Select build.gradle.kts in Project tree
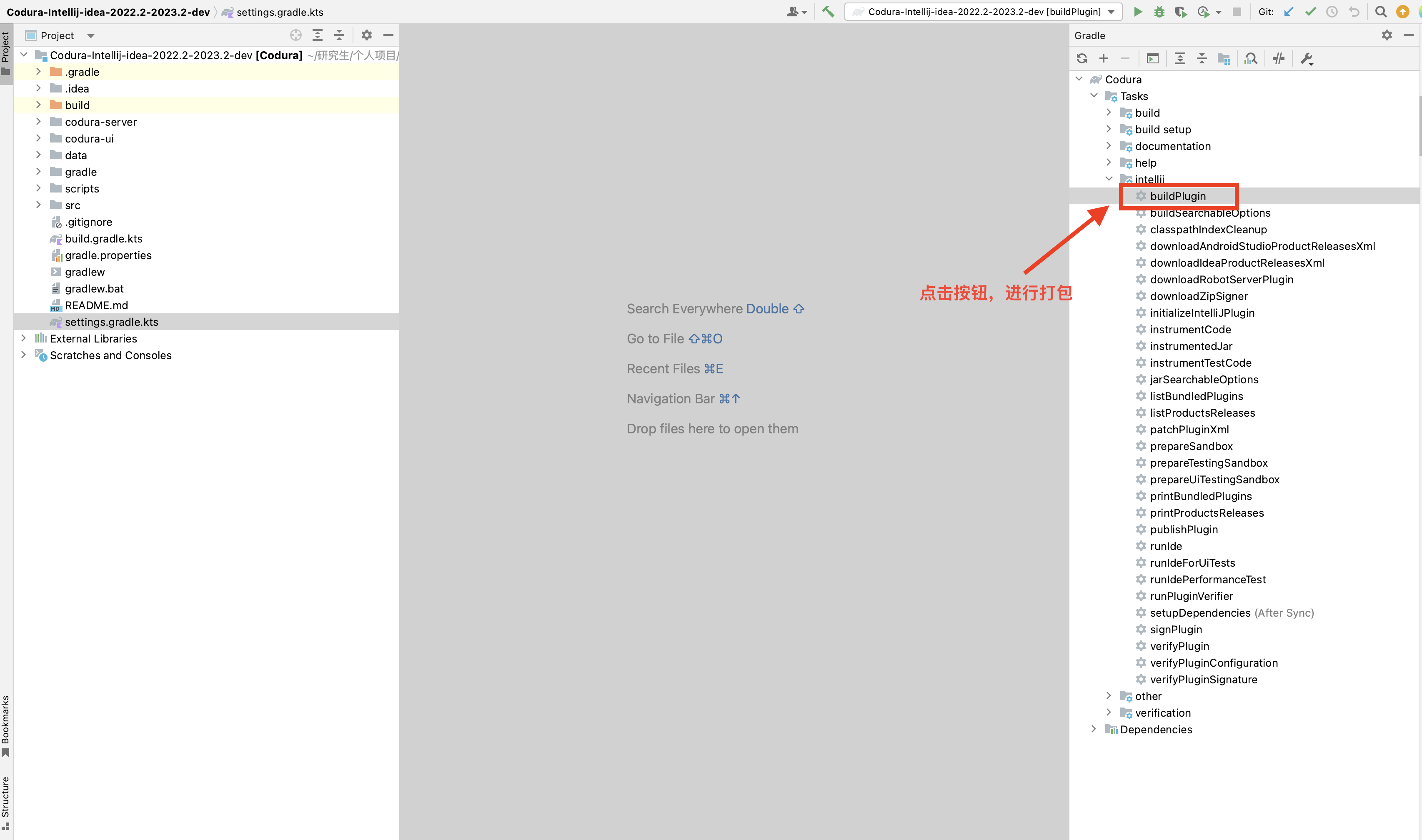This screenshot has width=1422, height=840. point(104,238)
